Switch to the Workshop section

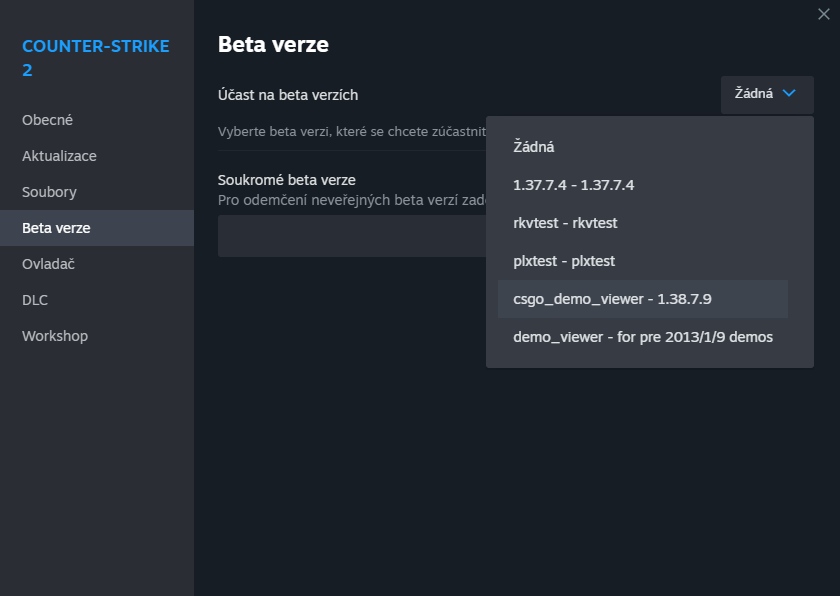coord(55,335)
